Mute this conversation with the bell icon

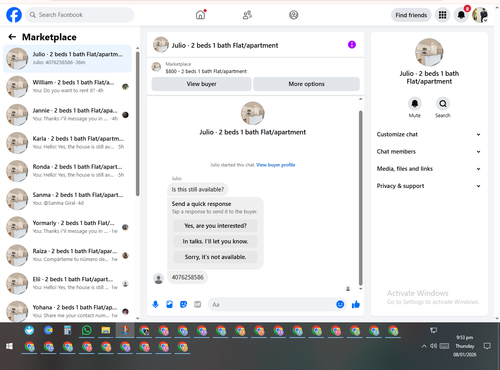(x=415, y=104)
